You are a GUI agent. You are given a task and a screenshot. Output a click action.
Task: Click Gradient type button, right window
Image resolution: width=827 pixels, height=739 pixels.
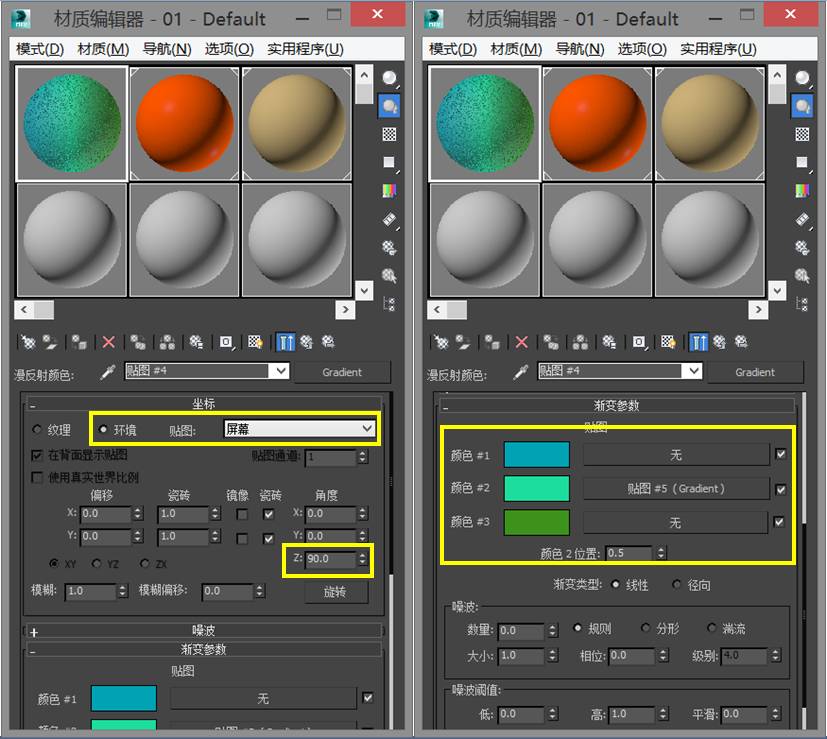click(x=755, y=372)
